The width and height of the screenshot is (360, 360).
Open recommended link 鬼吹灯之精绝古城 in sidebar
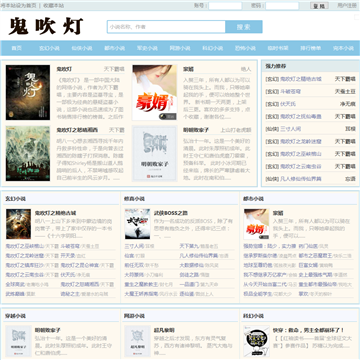point(301,79)
